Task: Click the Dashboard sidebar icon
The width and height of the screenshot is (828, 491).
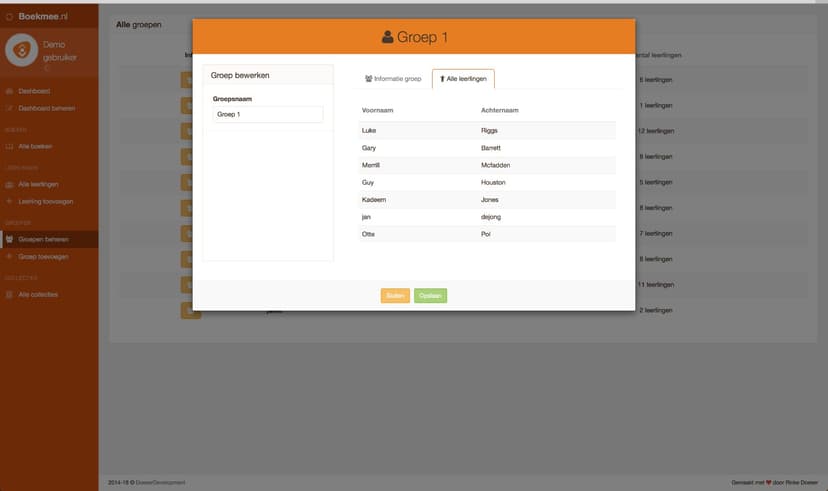Action: point(9,91)
